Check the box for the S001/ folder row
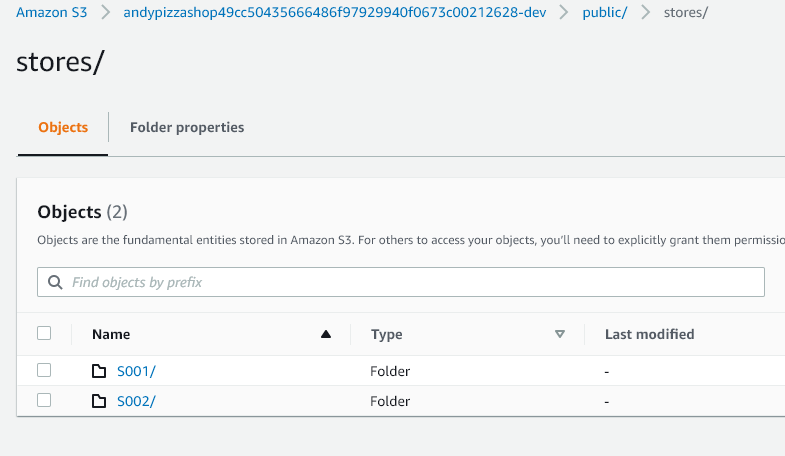Screen dimensions: 785x456 pos(44,370)
